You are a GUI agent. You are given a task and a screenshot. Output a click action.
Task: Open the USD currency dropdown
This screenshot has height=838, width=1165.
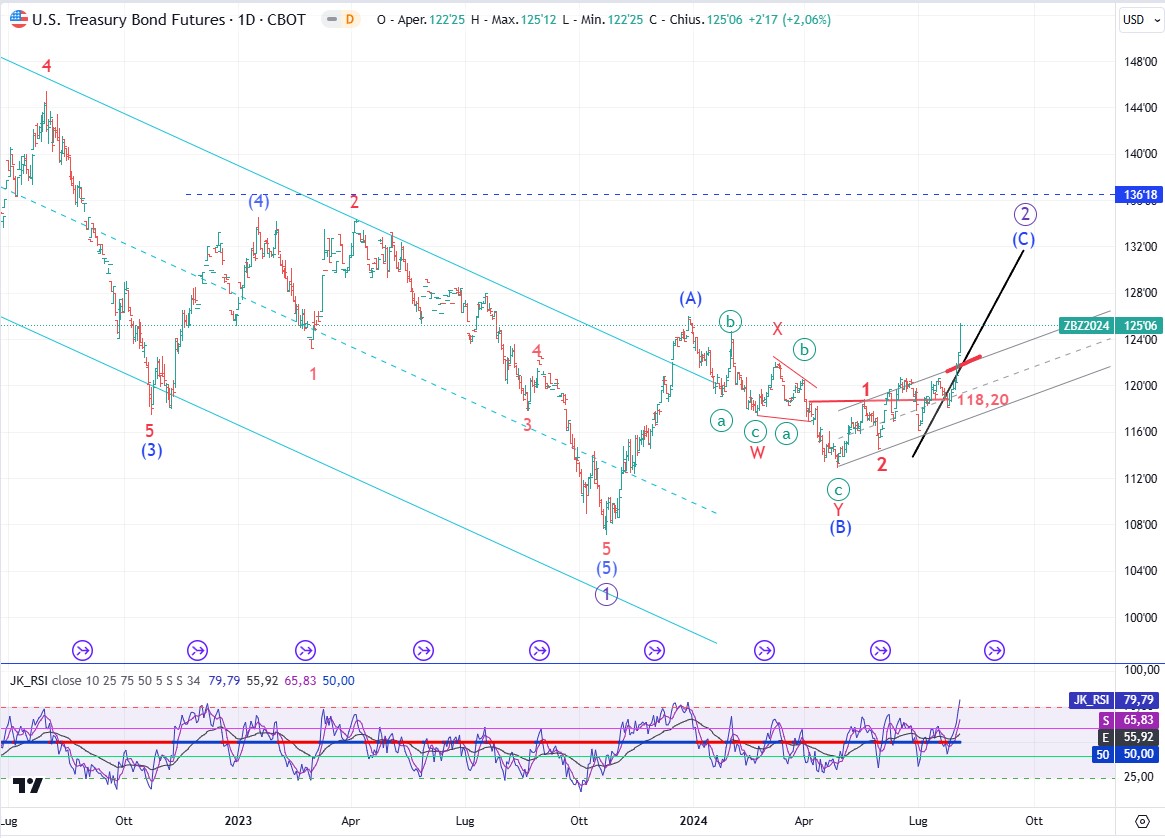tap(1140, 19)
